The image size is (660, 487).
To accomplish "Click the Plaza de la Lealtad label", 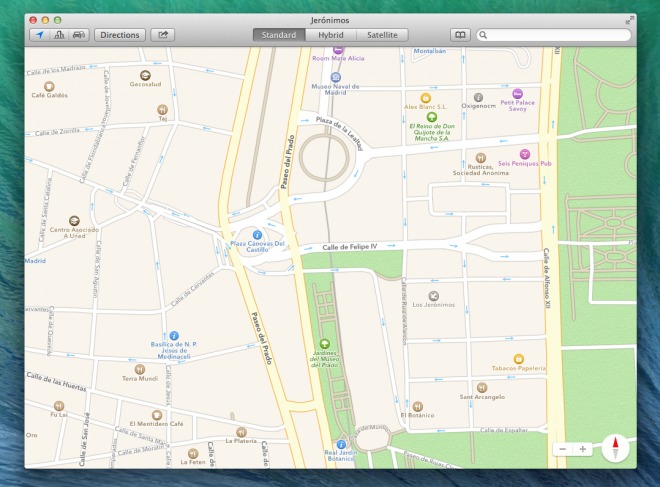I will click(x=339, y=133).
